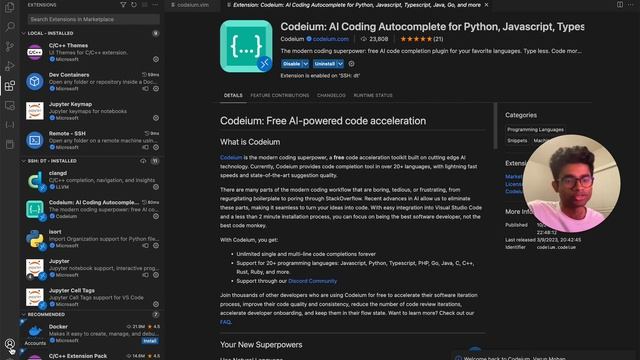This screenshot has height=360, width=640.
Task: Open the Search view in activity bar
Action: (10, 27)
